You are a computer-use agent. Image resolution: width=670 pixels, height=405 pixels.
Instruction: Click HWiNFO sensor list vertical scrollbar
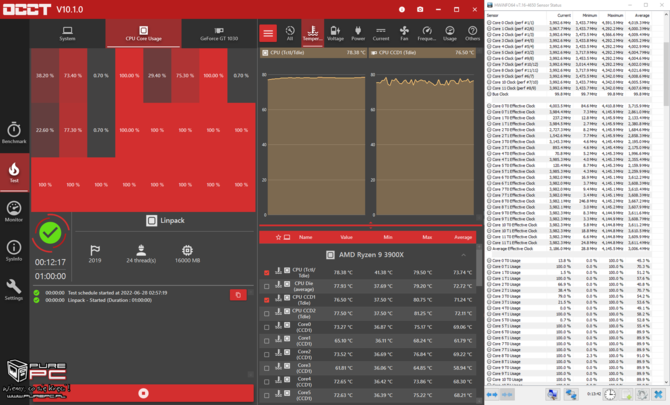click(x=667, y=73)
